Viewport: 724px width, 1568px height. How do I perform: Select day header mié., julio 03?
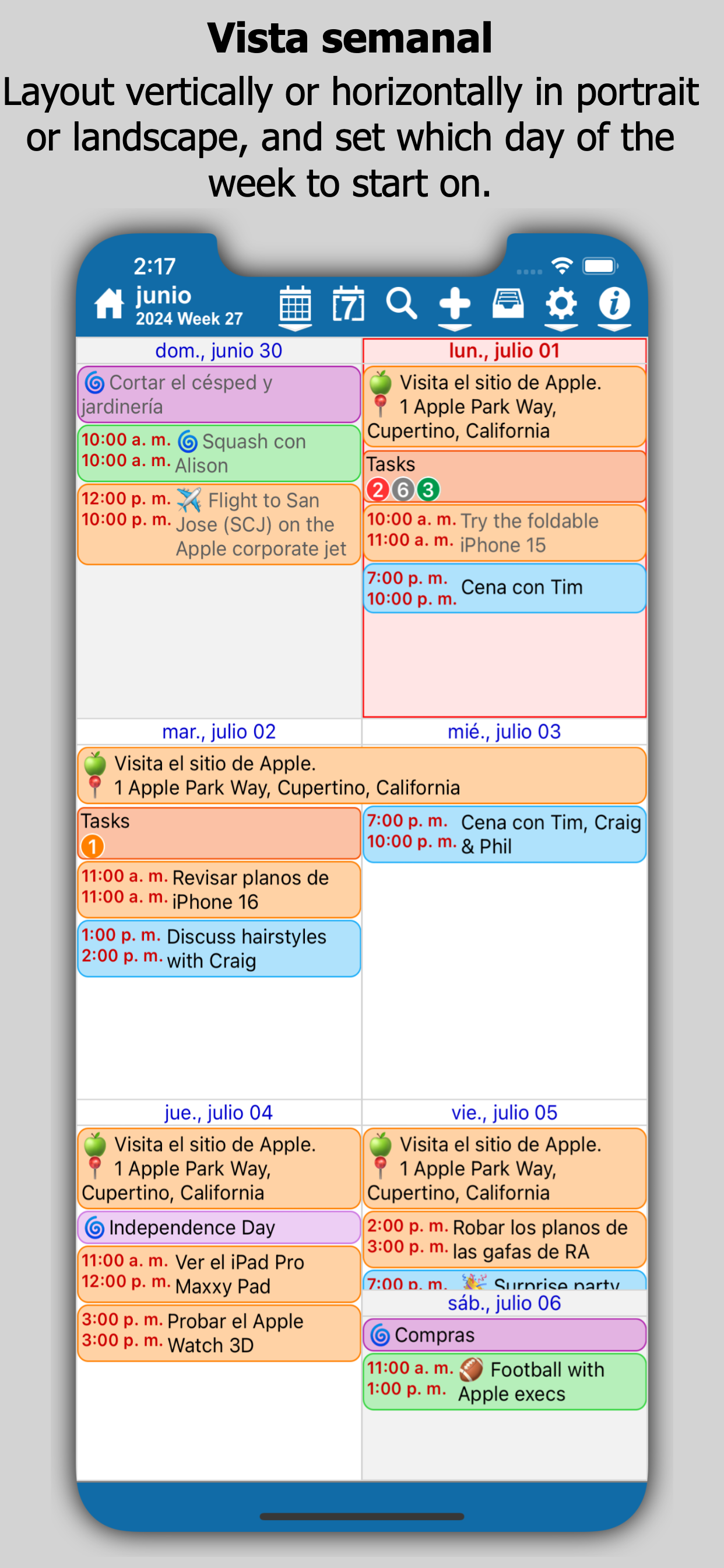[x=504, y=731]
